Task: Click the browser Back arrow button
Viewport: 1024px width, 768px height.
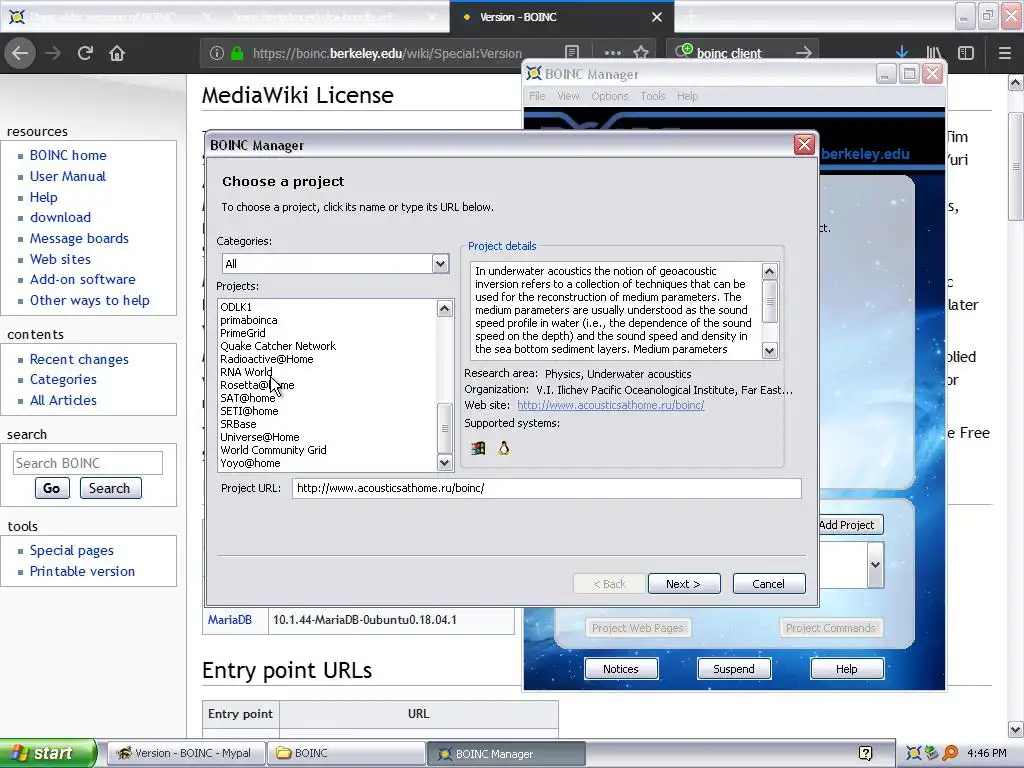Action: [20, 53]
